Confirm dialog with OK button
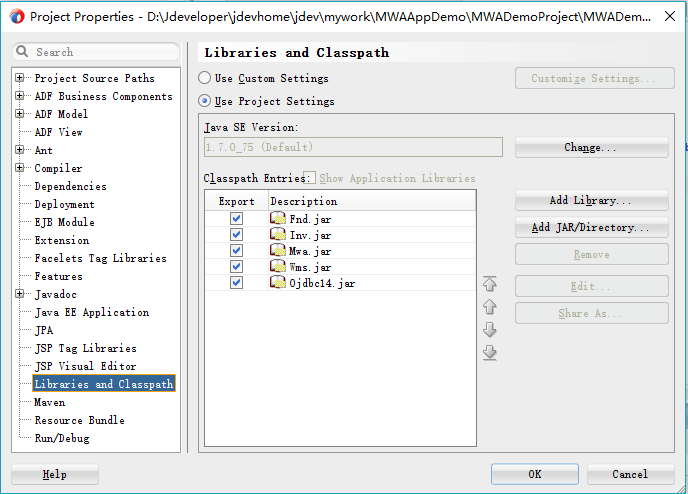The height and width of the screenshot is (494, 688). 534,474
